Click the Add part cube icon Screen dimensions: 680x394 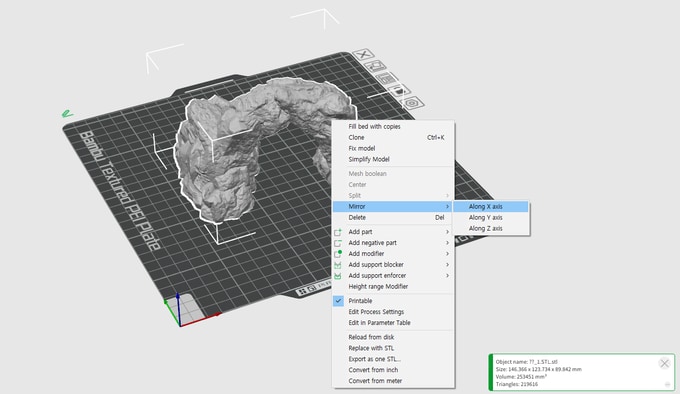[x=338, y=232]
